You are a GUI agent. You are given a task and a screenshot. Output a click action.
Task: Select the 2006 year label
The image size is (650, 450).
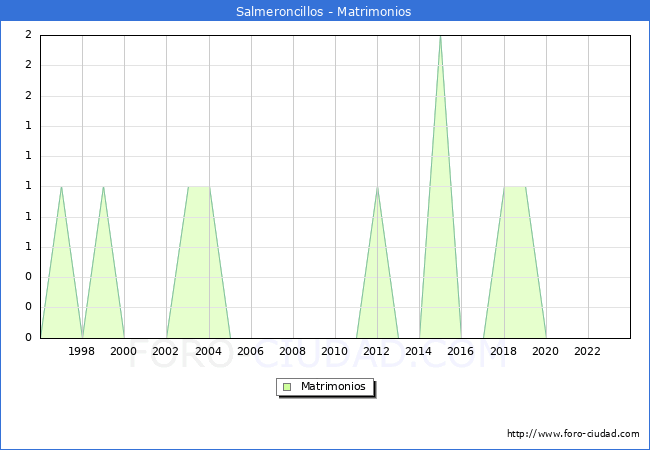[250, 351]
